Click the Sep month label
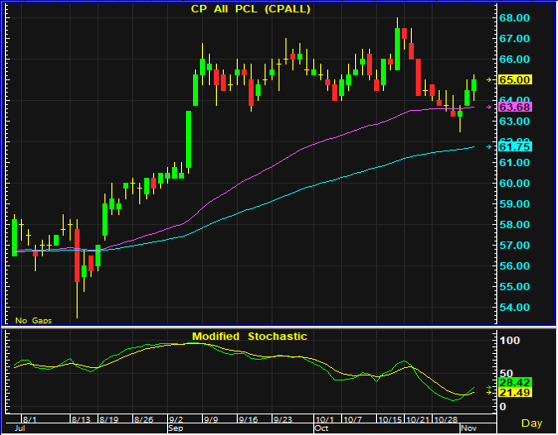Image resolution: width=558 pixels, height=435 pixels. [x=175, y=428]
